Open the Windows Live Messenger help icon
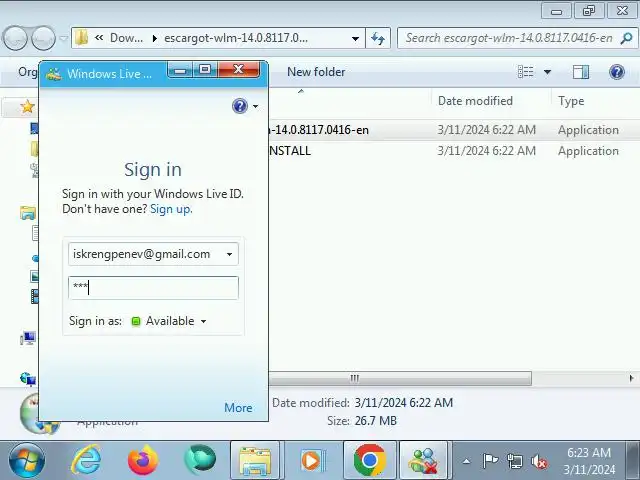Image resolution: width=640 pixels, height=480 pixels. 240,106
